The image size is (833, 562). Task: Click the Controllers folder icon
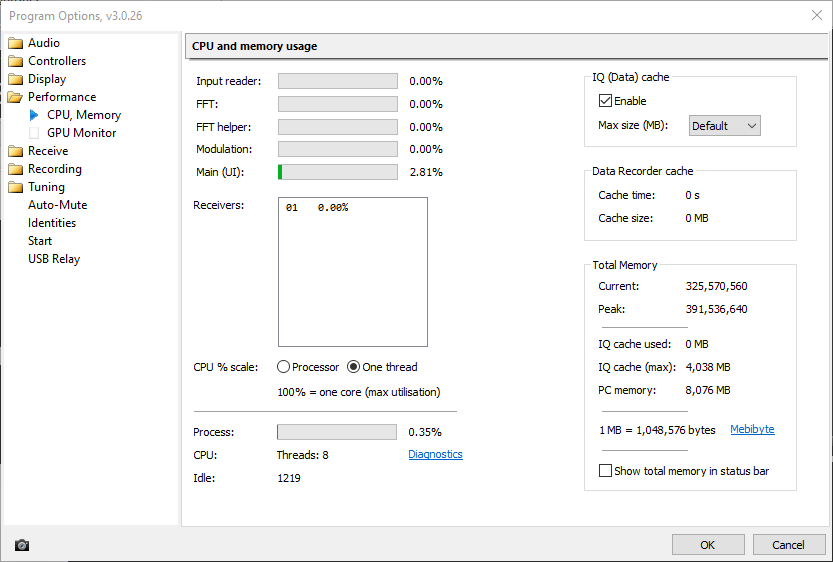(15, 61)
